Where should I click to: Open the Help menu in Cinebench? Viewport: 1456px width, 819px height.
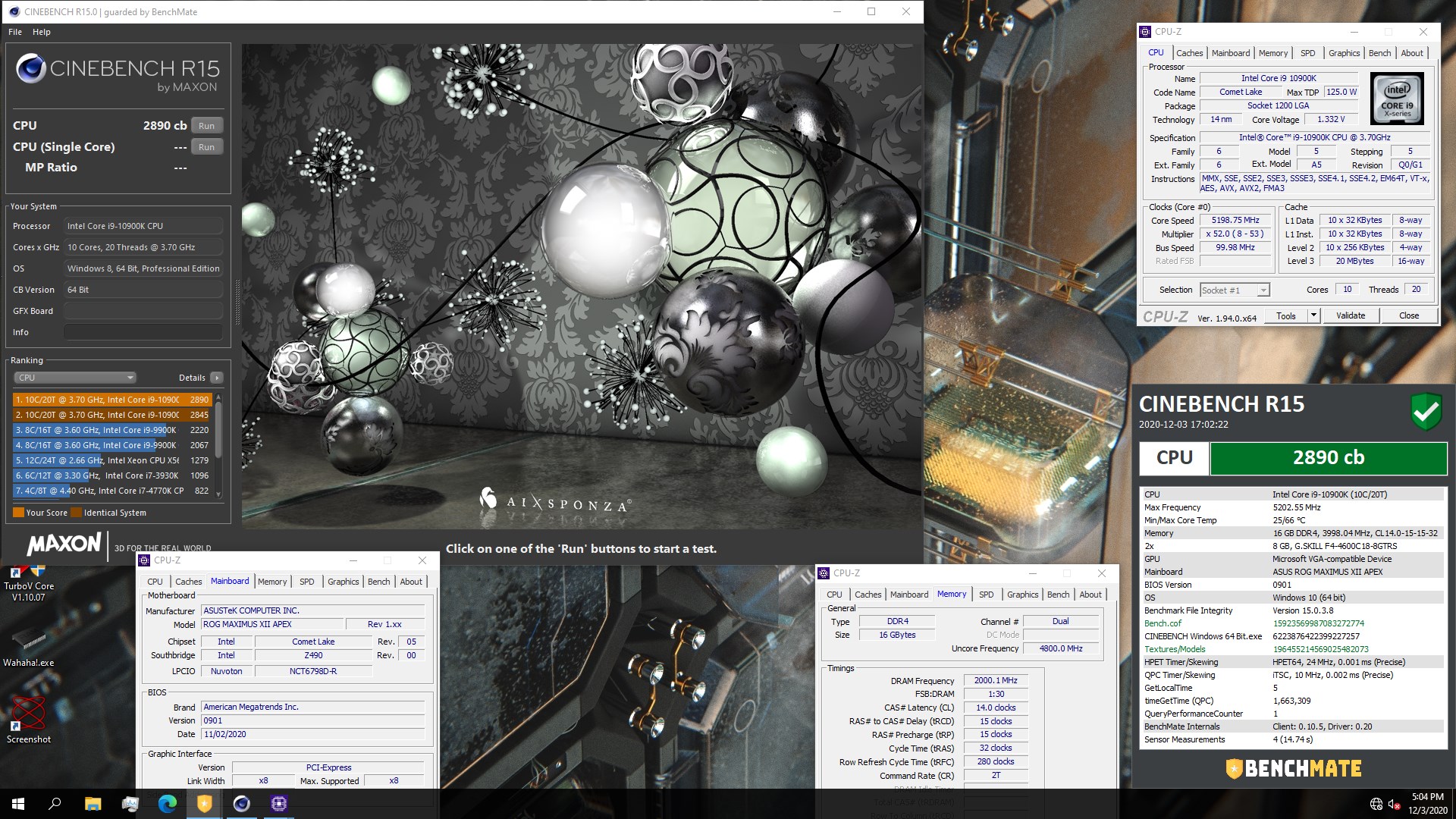click(x=42, y=32)
